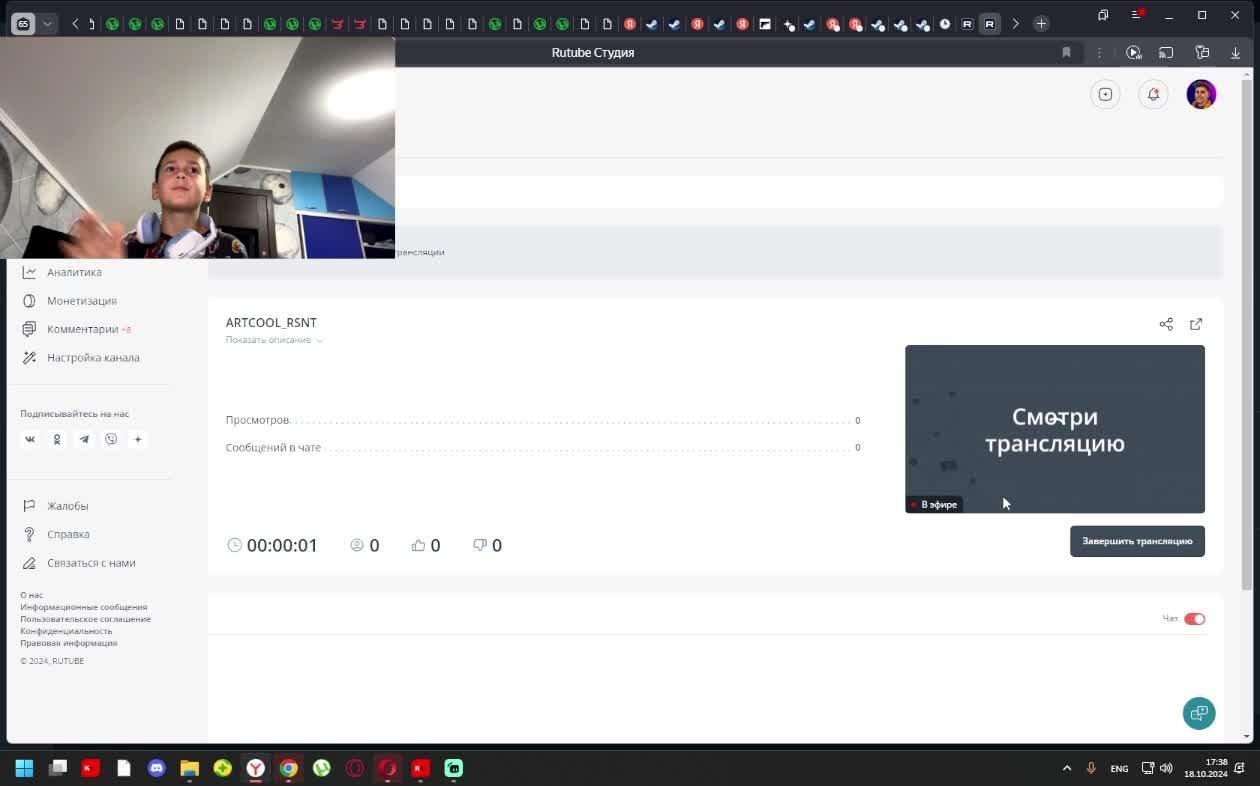Open Комментарии in the sidebar
Screen dimensions: 1260x786
pyautogui.click(x=83, y=329)
